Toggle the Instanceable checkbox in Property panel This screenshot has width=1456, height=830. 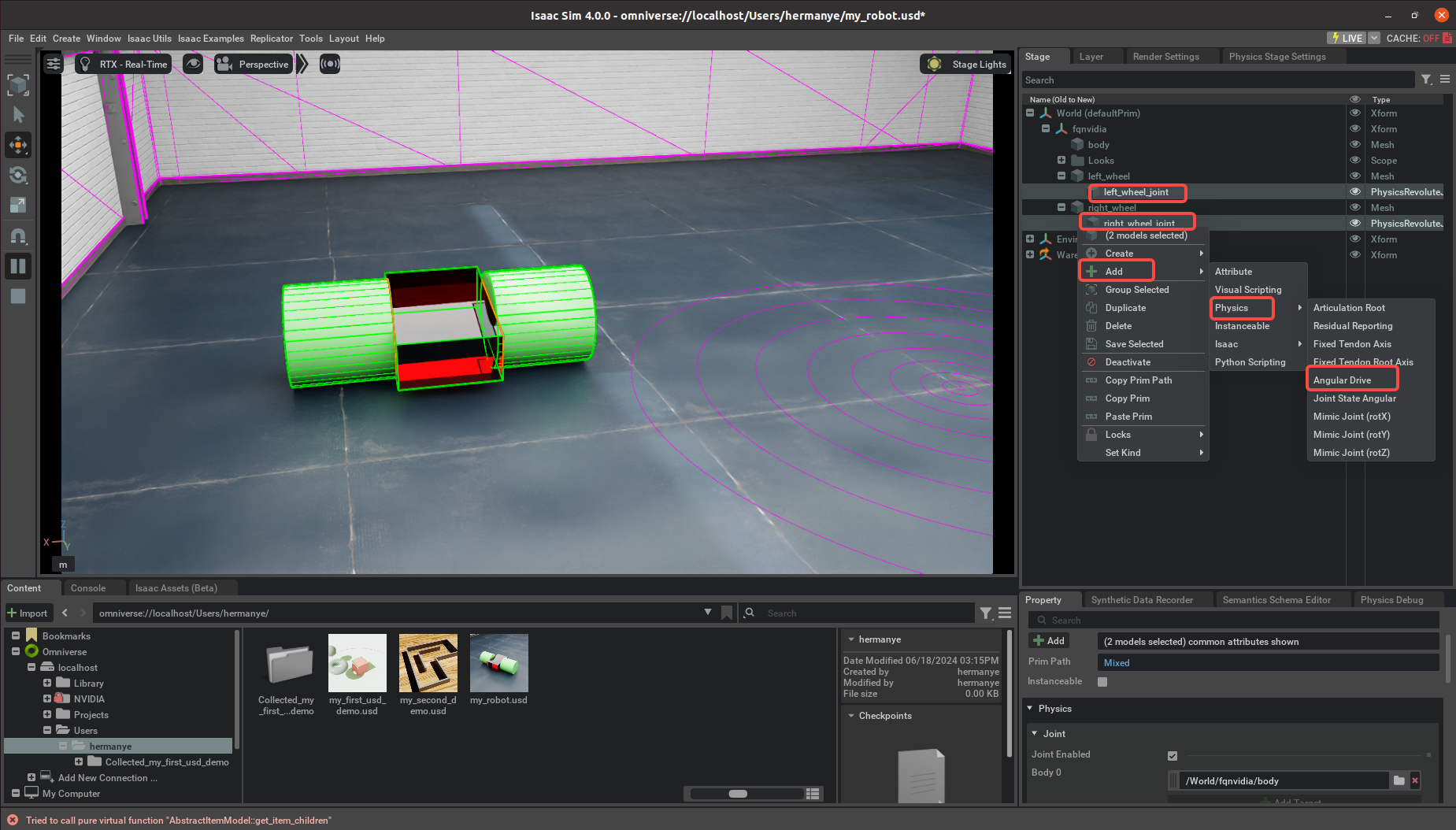click(1102, 682)
